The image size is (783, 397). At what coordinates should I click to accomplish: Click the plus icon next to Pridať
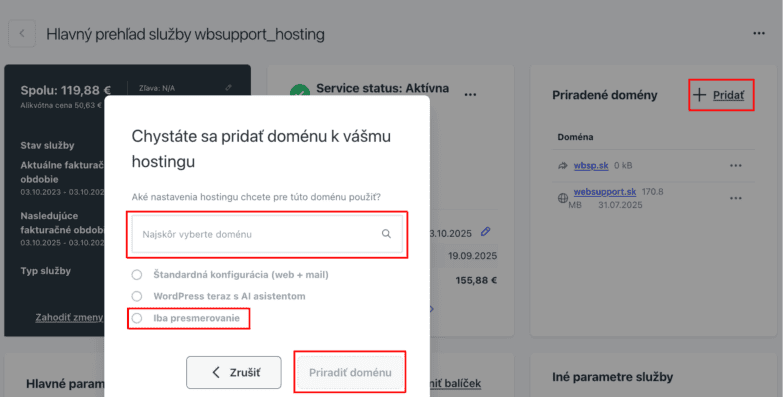coord(700,94)
